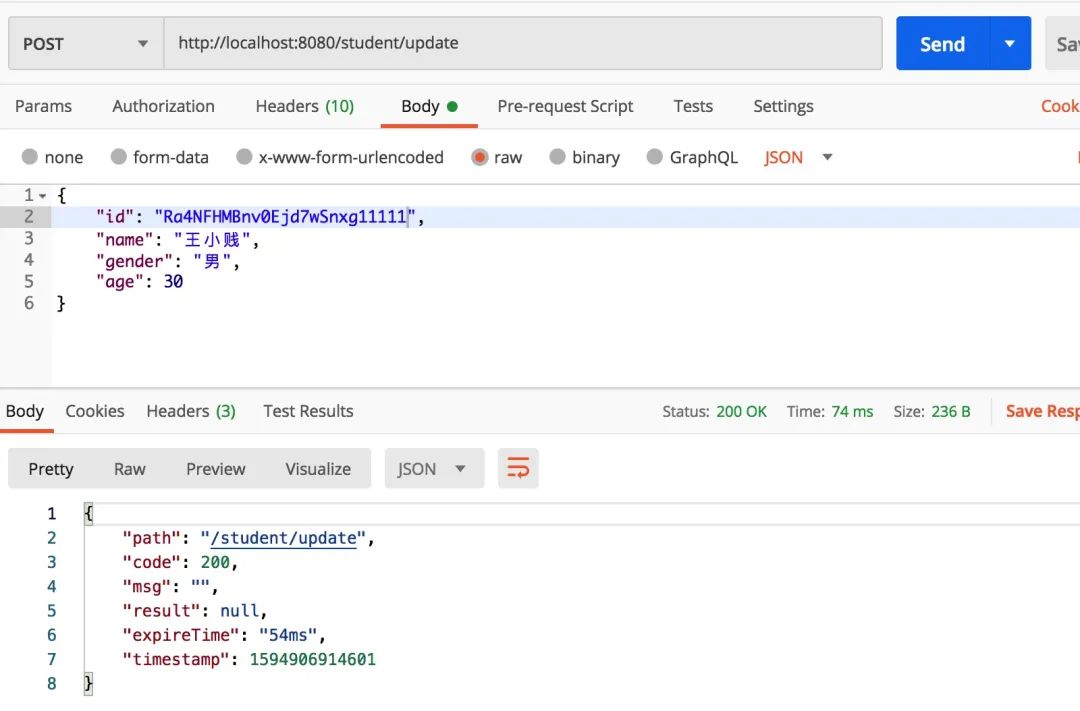This screenshot has height=711, width=1080.
Task: Click the /student/update path link in response
Action: click(x=282, y=538)
